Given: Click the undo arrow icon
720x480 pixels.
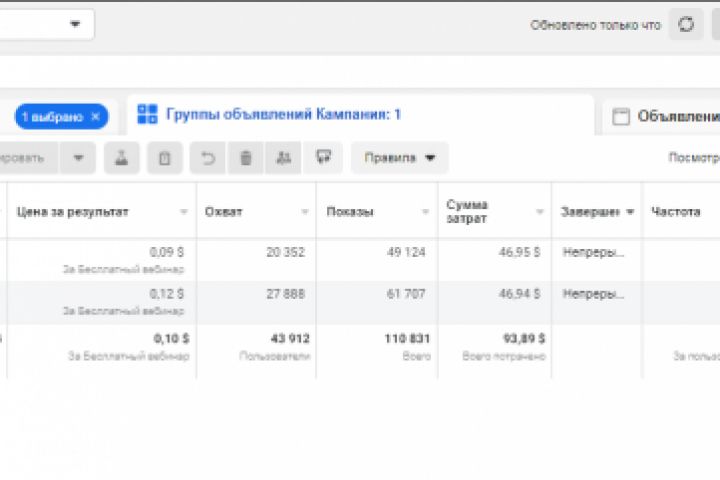Looking at the screenshot, I should pos(208,158).
